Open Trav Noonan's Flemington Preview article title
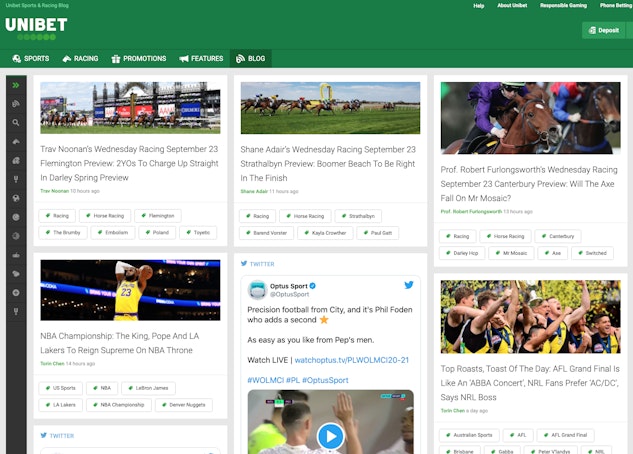This screenshot has width=633, height=454. pos(129,163)
